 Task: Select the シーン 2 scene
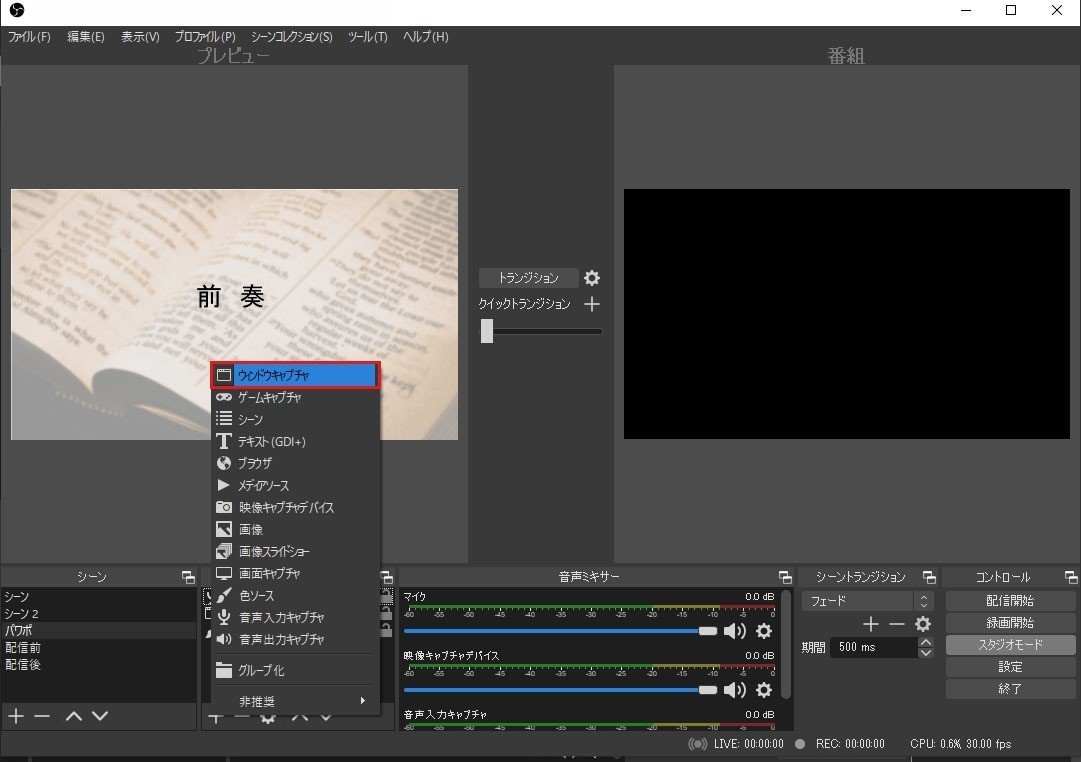pos(99,614)
